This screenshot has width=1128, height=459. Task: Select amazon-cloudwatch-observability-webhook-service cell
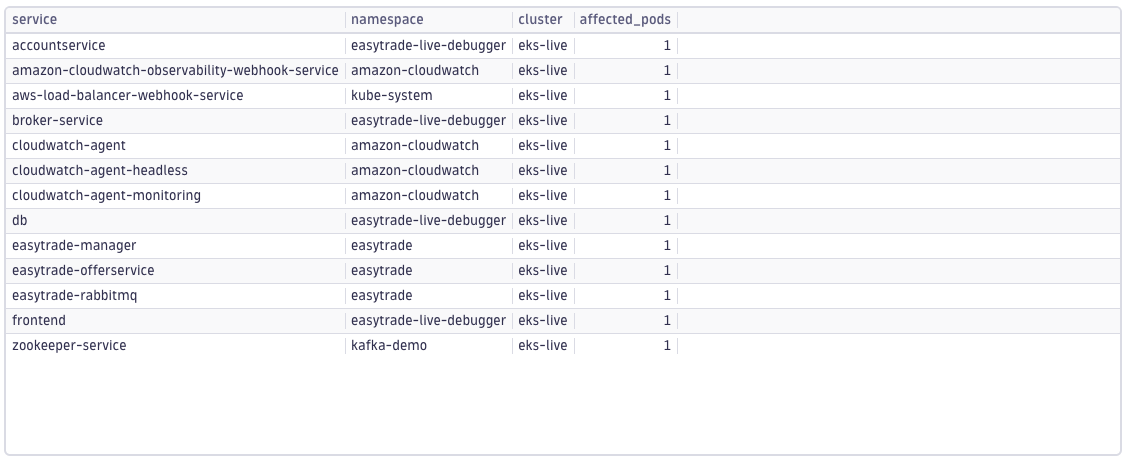(176, 71)
